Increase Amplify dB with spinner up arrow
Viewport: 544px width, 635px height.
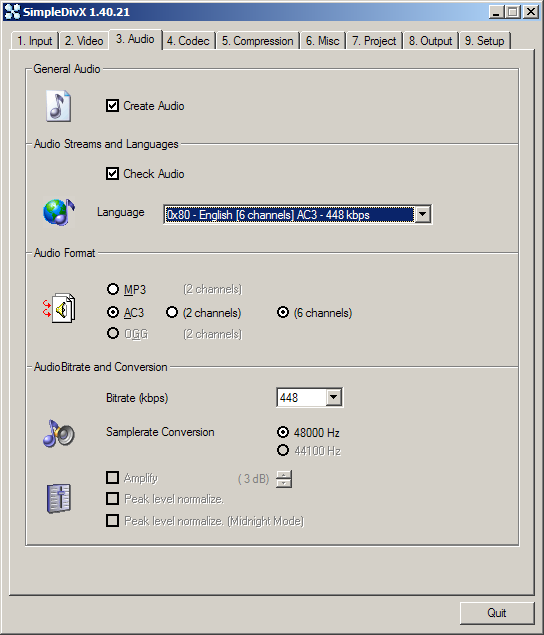(284, 475)
